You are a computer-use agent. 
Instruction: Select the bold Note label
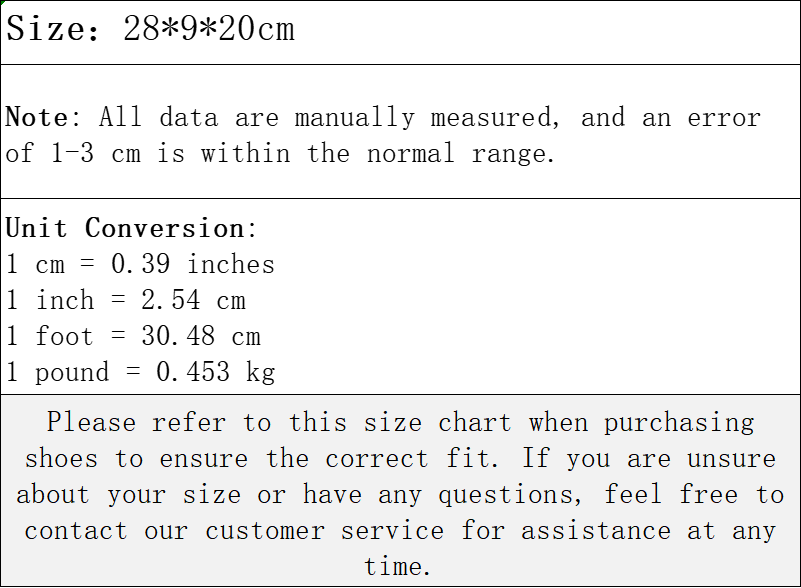[36, 117]
